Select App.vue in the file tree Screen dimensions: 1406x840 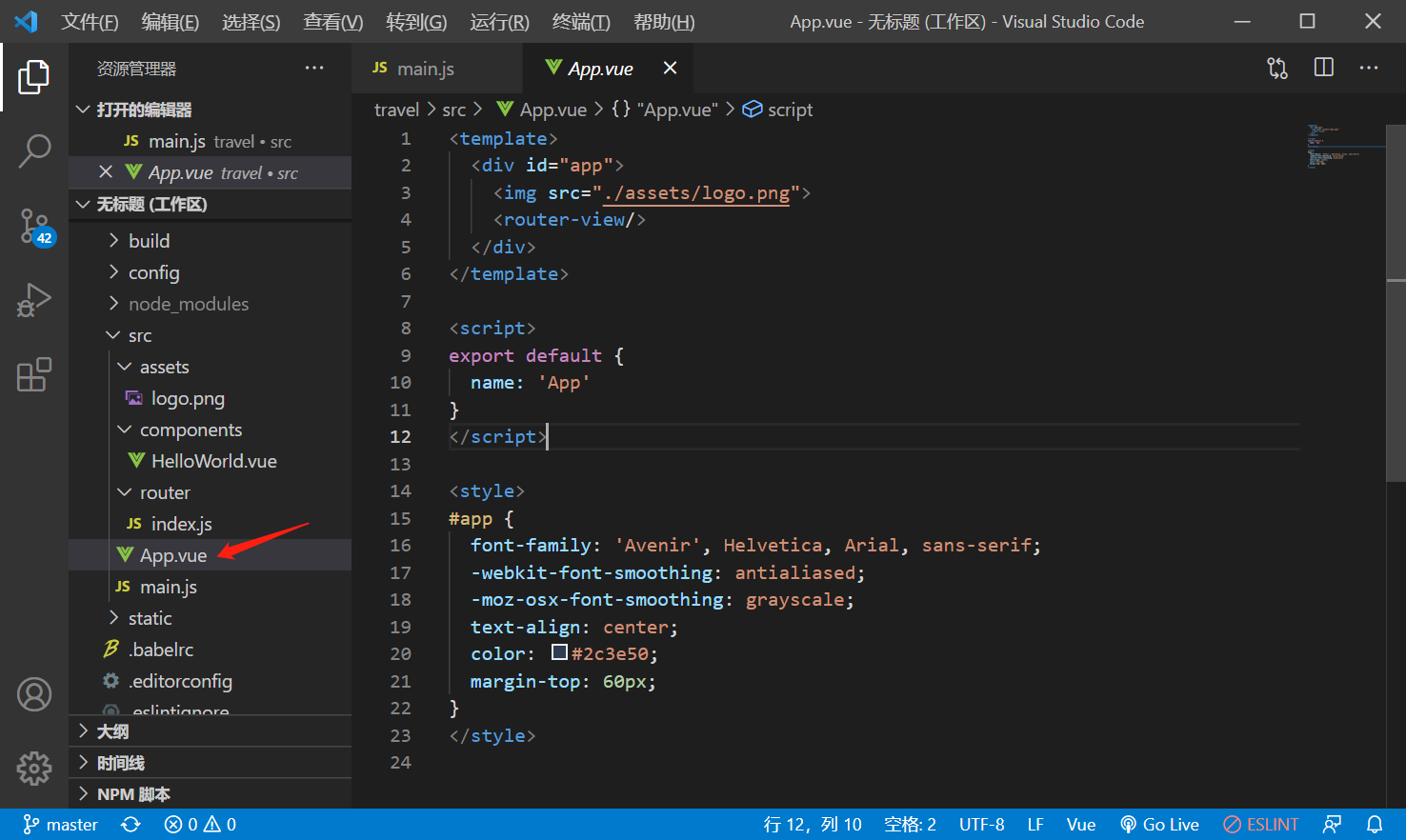coord(210,555)
